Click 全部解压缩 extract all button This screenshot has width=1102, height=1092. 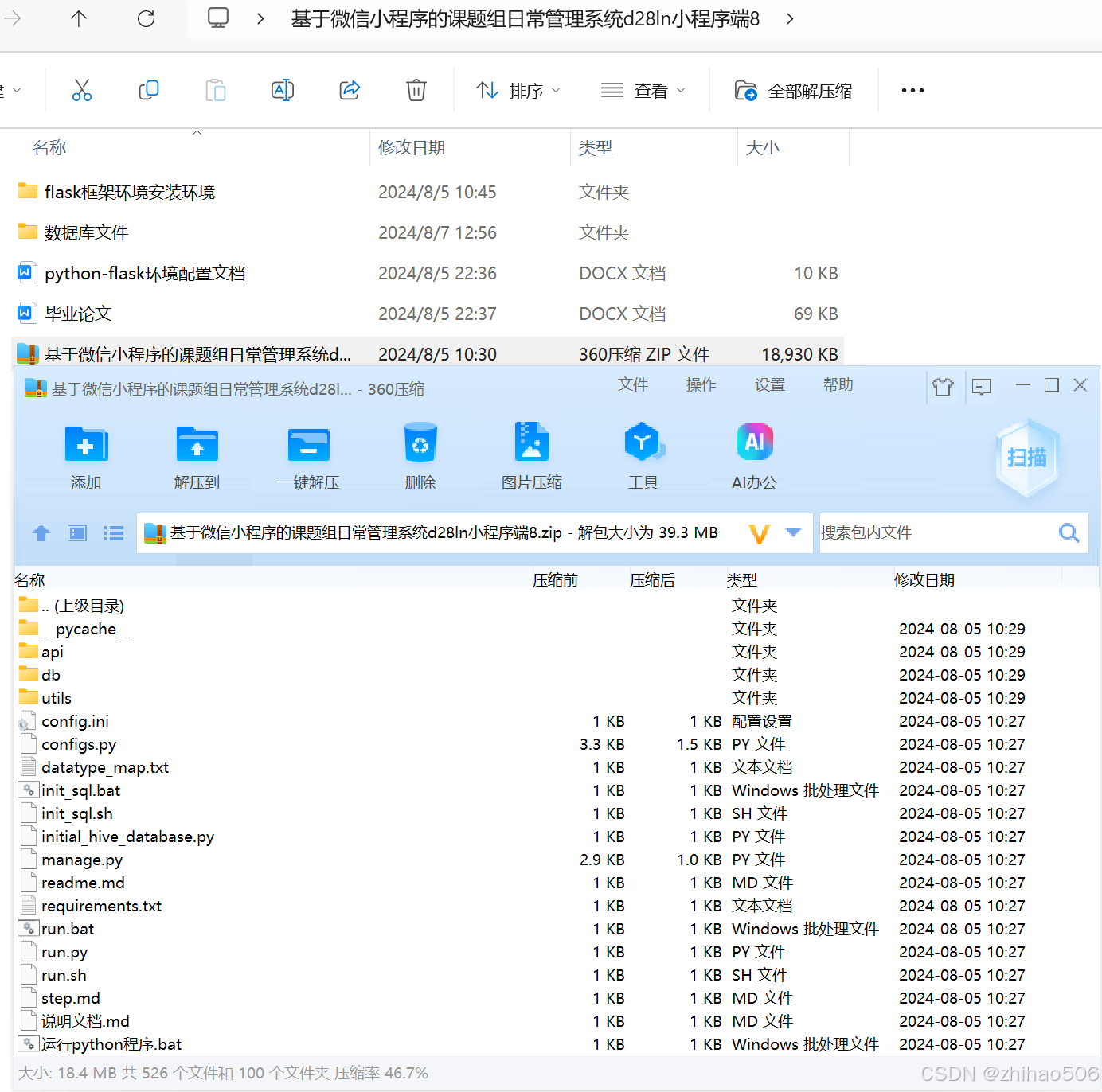(x=793, y=91)
